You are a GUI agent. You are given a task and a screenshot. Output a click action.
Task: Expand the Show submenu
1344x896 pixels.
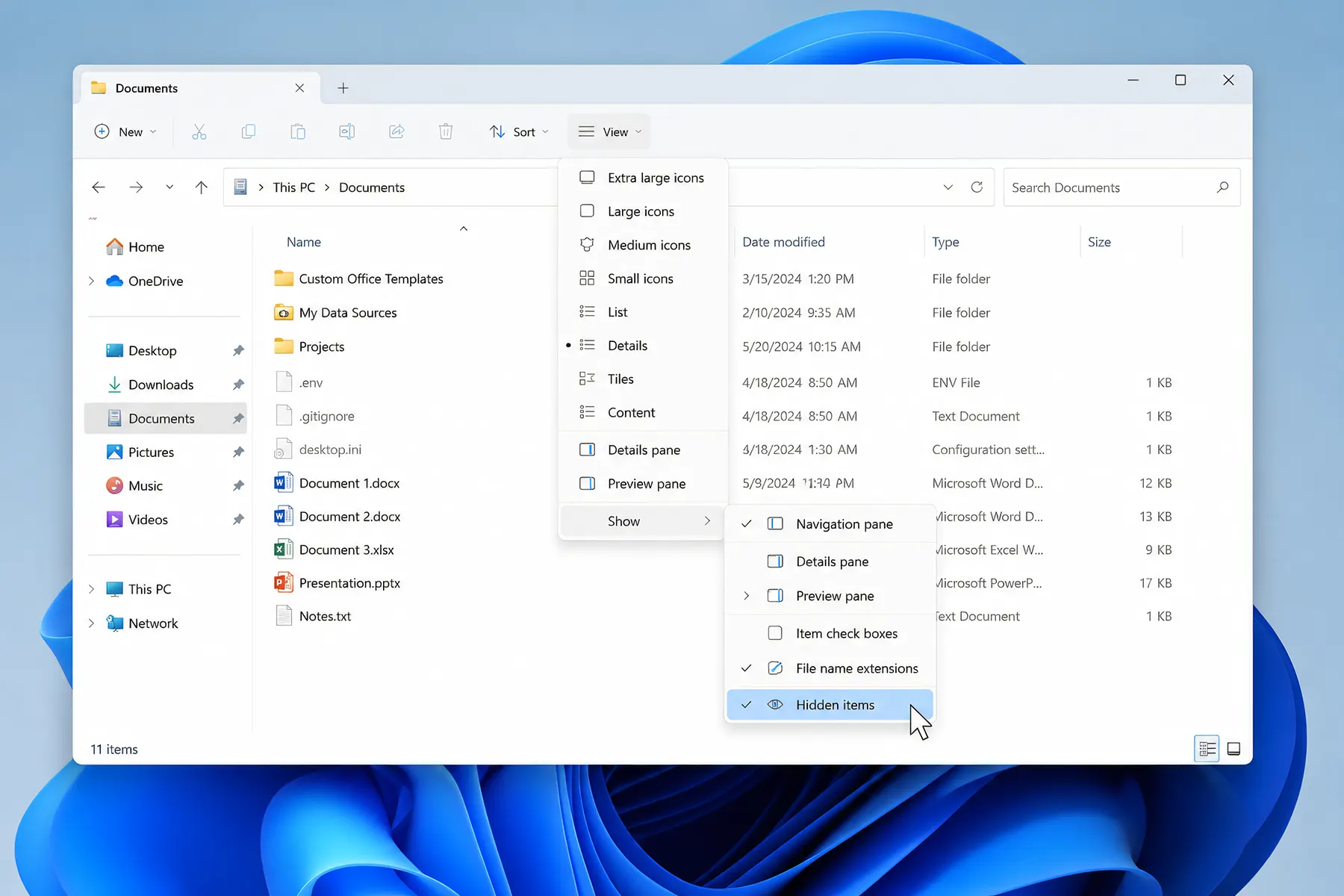[x=643, y=521]
